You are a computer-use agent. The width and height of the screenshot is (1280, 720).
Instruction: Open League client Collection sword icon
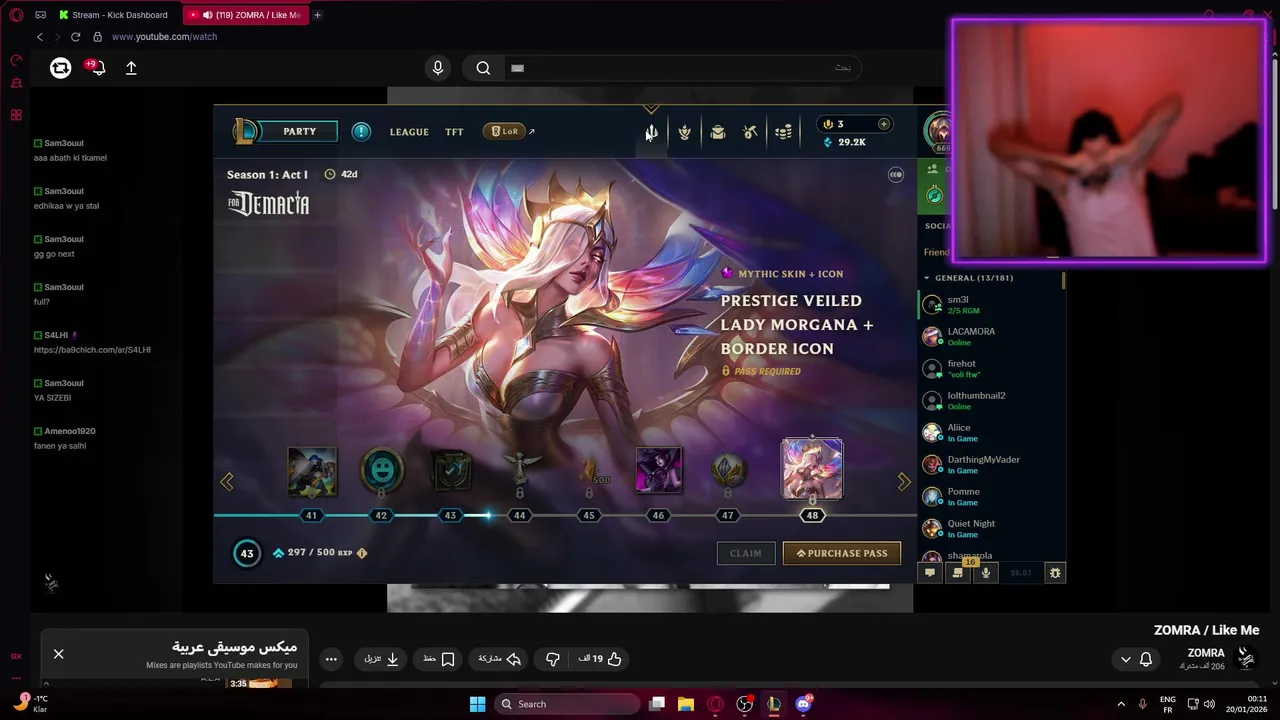tap(651, 132)
